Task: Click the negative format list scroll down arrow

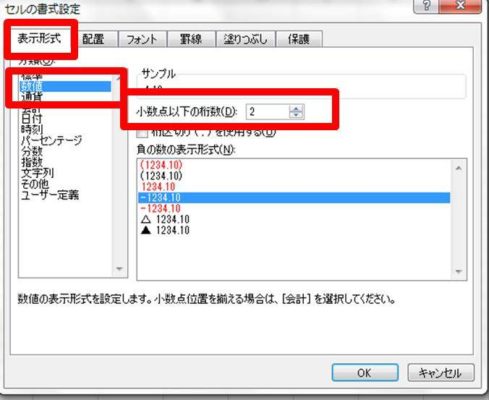Action: point(459,272)
